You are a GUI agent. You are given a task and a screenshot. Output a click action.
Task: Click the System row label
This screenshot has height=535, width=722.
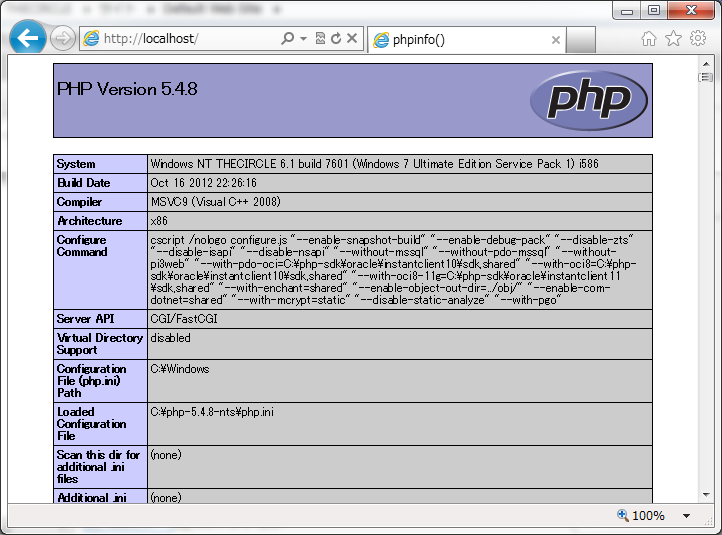click(x=76, y=164)
